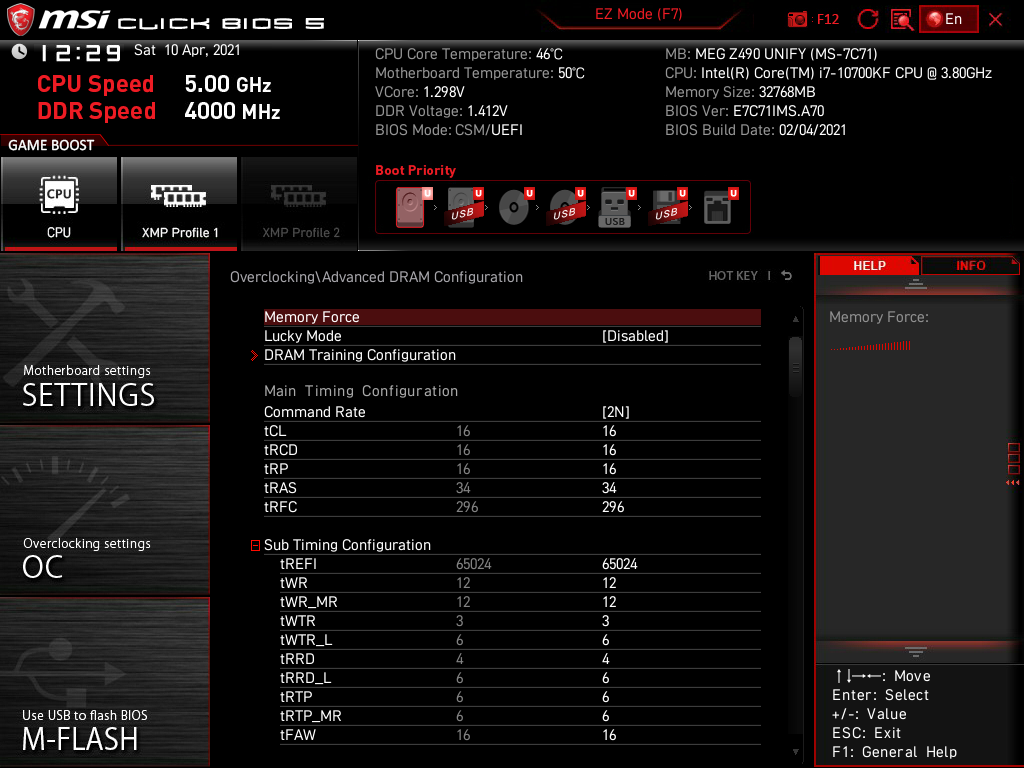This screenshot has height=768, width=1024.
Task: Click the clock icon beside the time
Action: (19, 52)
